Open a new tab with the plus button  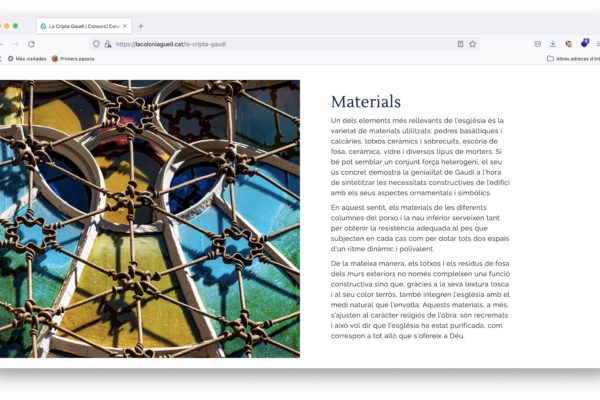141,26
